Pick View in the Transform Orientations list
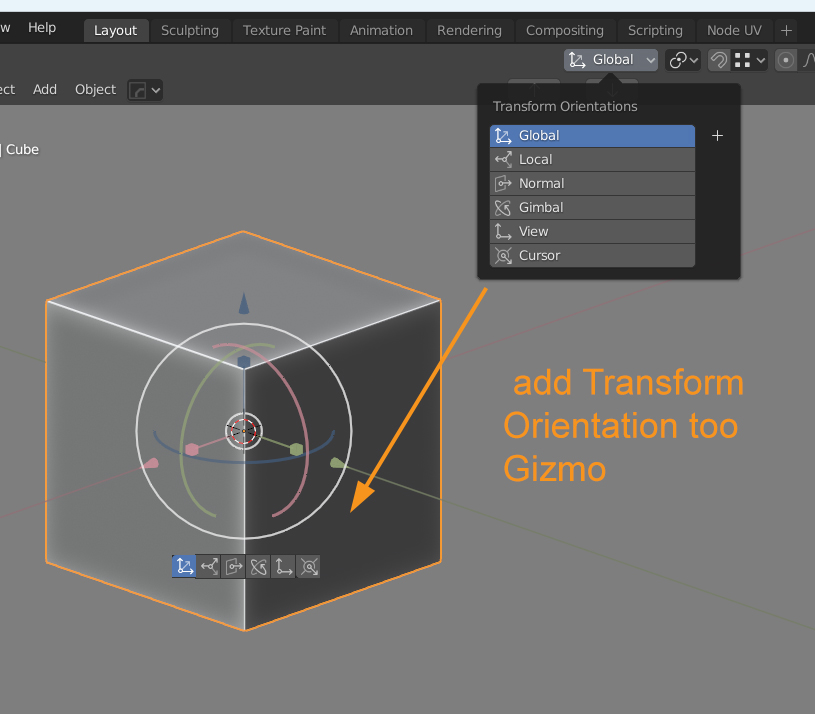 tap(592, 231)
